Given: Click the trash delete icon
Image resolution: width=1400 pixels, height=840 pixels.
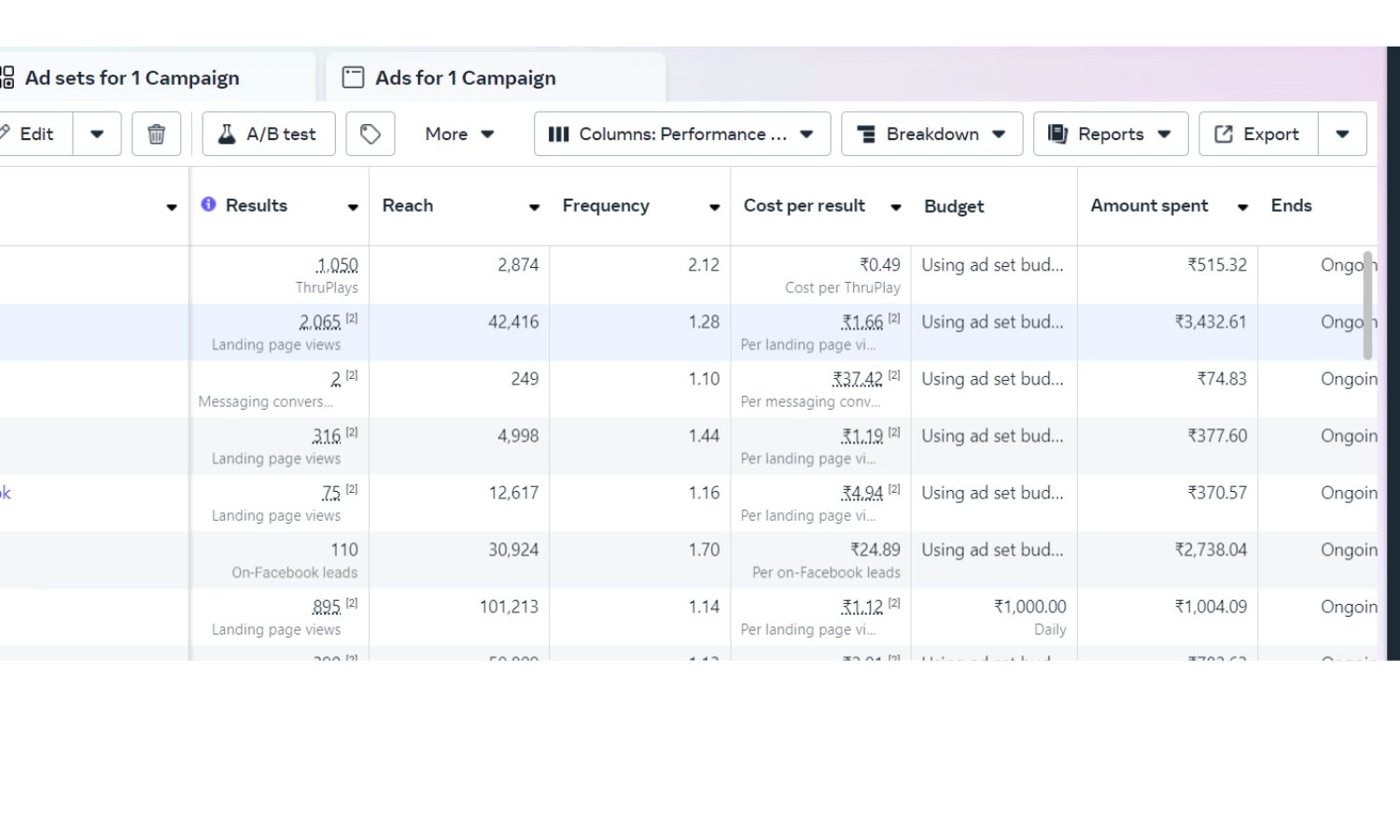Looking at the screenshot, I should (x=157, y=133).
